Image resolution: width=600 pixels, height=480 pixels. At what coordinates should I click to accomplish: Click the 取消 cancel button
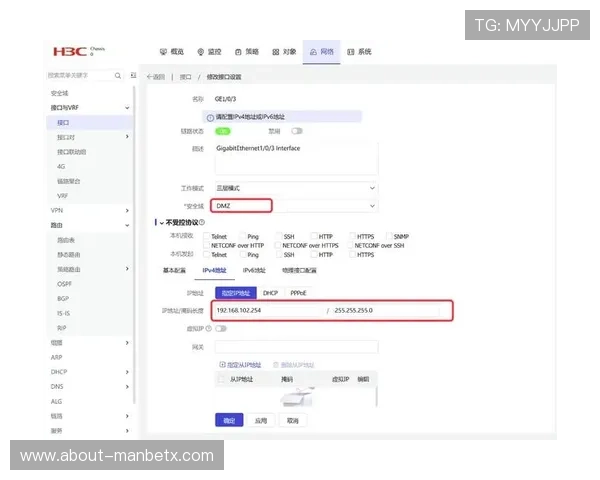pos(292,420)
